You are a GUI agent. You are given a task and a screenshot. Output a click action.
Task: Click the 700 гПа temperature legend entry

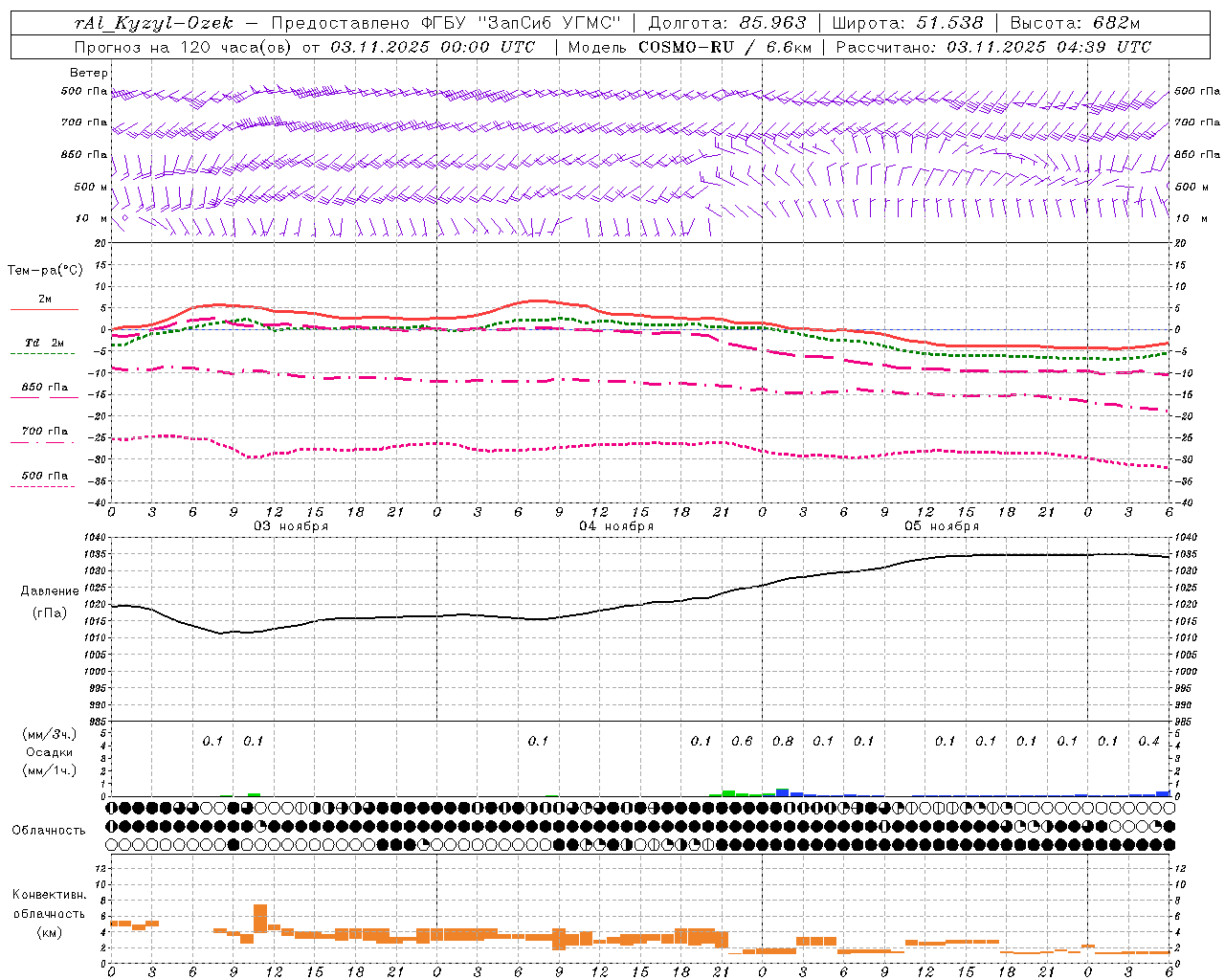[45, 432]
